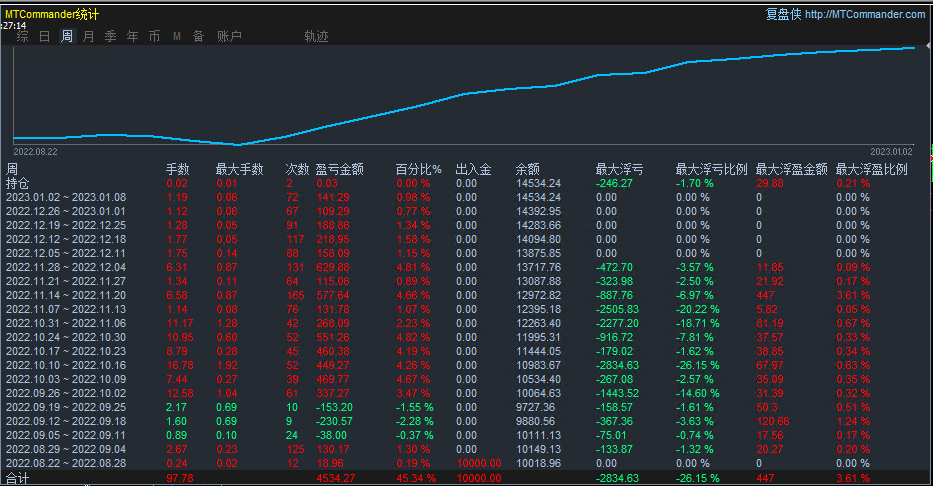Open the 备 notes tab
This screenshot has height=486, width=933.
tap(199, 36)
